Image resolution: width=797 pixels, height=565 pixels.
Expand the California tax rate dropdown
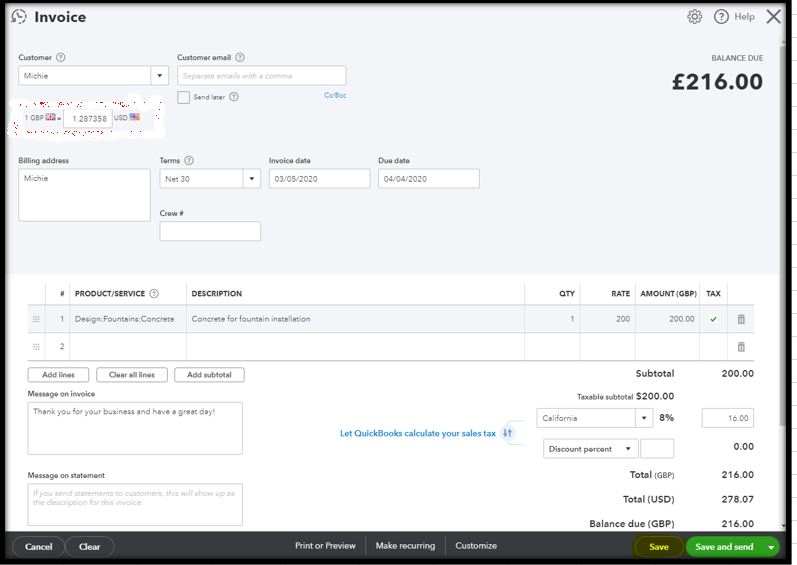pos(643,418)
